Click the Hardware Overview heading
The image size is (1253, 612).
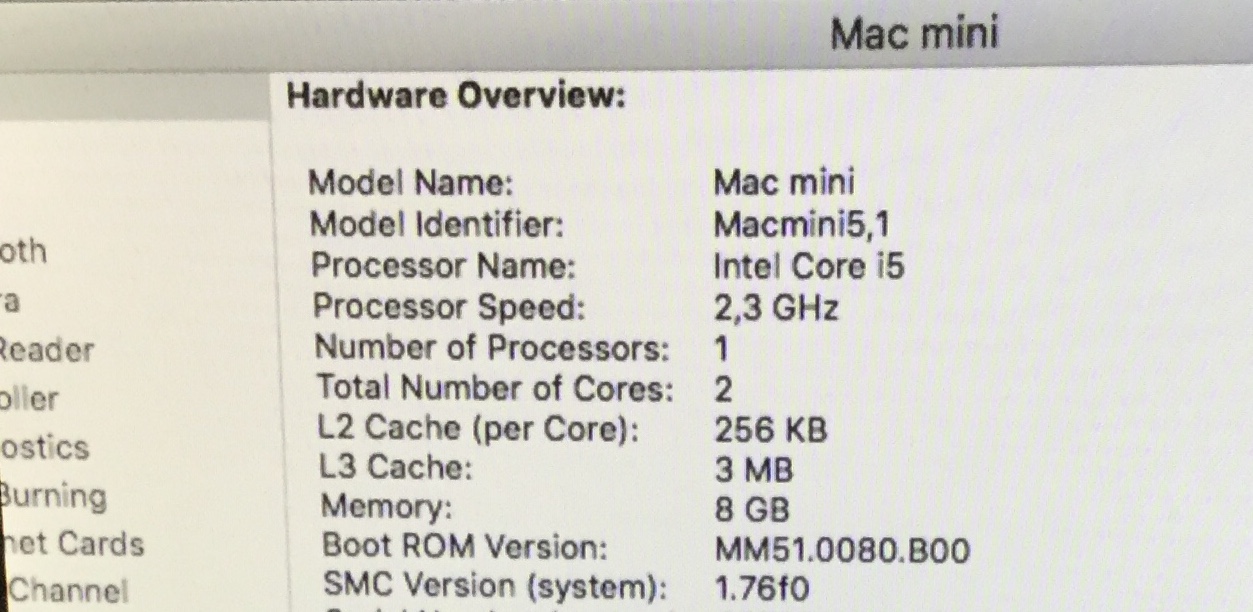click(456, 96)
